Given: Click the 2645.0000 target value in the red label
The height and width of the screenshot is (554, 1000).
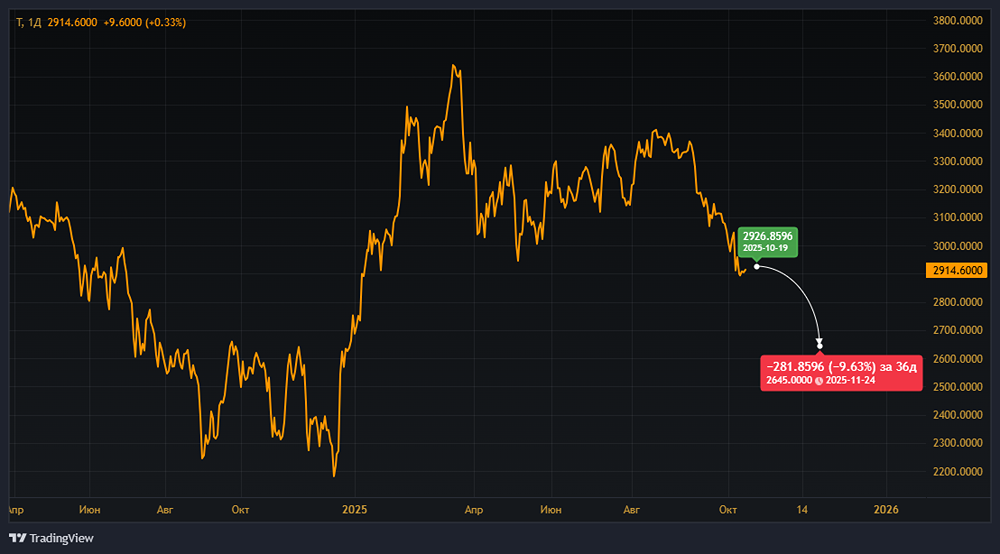Looking at the screenshot, I should pos(789,380).
